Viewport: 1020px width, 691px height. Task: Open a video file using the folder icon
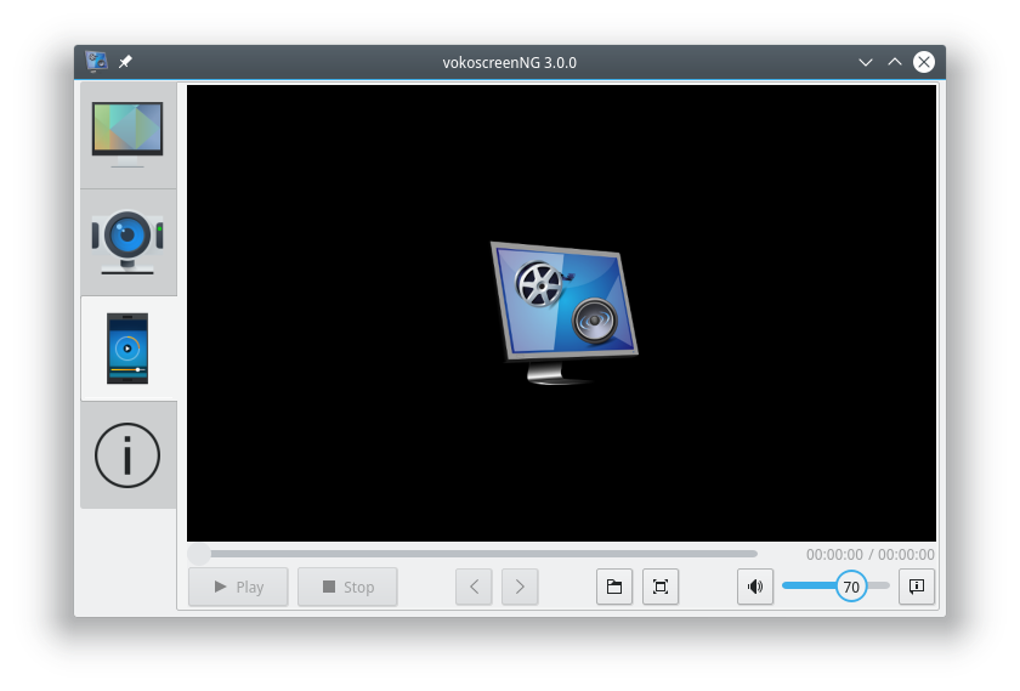pyautogui.click(x=614, y=587)
